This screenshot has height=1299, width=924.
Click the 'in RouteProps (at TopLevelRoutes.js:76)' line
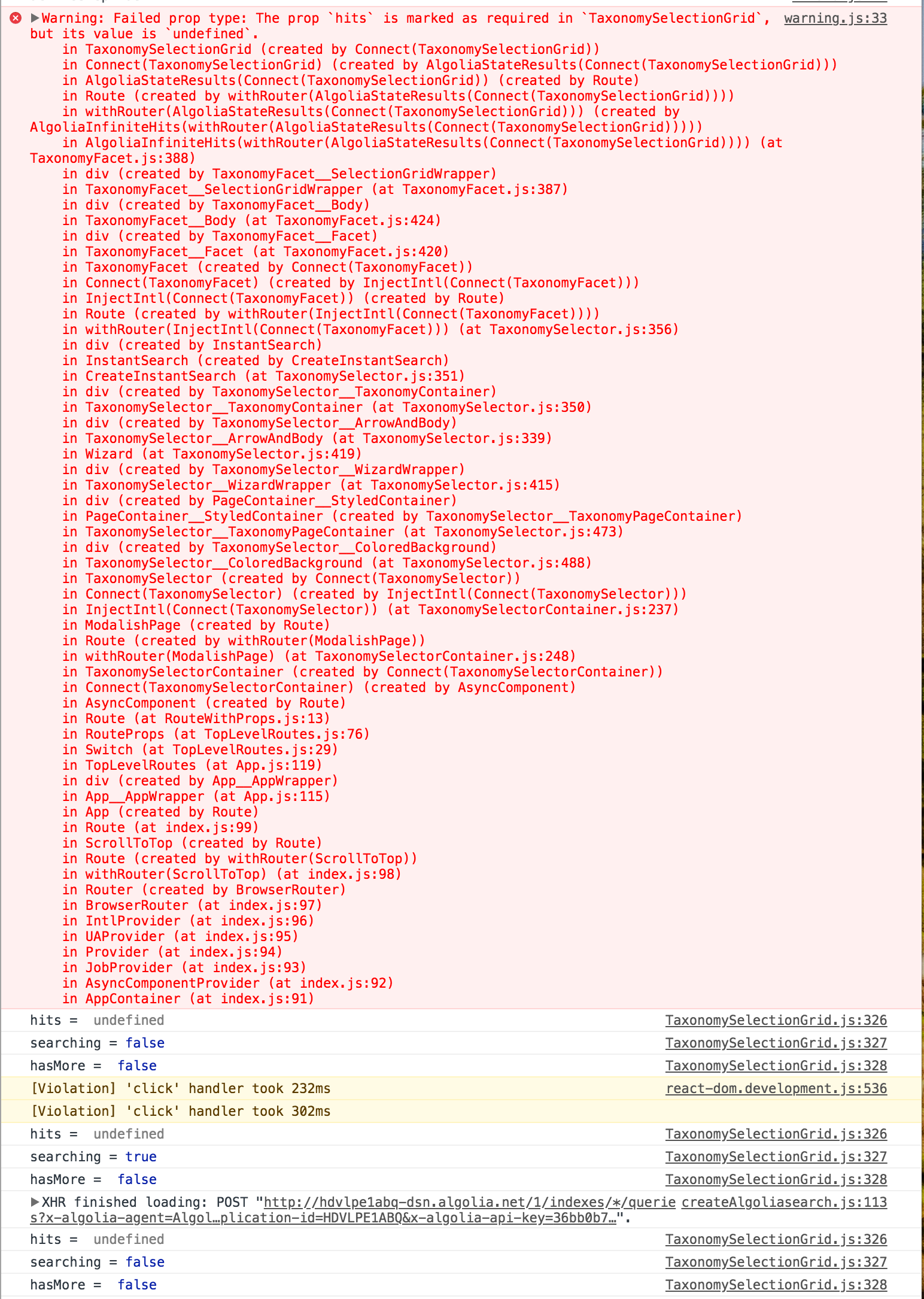click(216, 734)
